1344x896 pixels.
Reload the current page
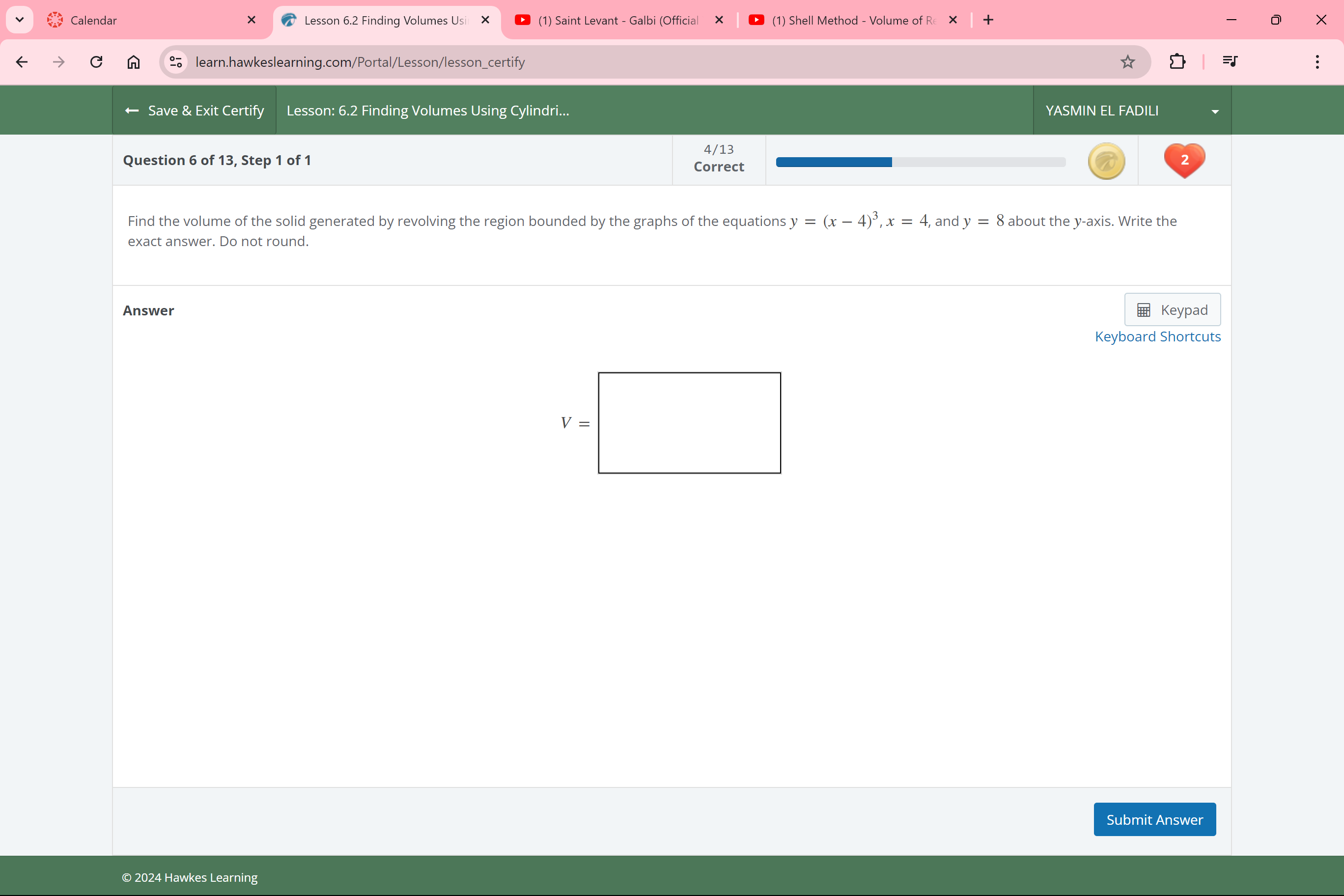tap(96, 62)
